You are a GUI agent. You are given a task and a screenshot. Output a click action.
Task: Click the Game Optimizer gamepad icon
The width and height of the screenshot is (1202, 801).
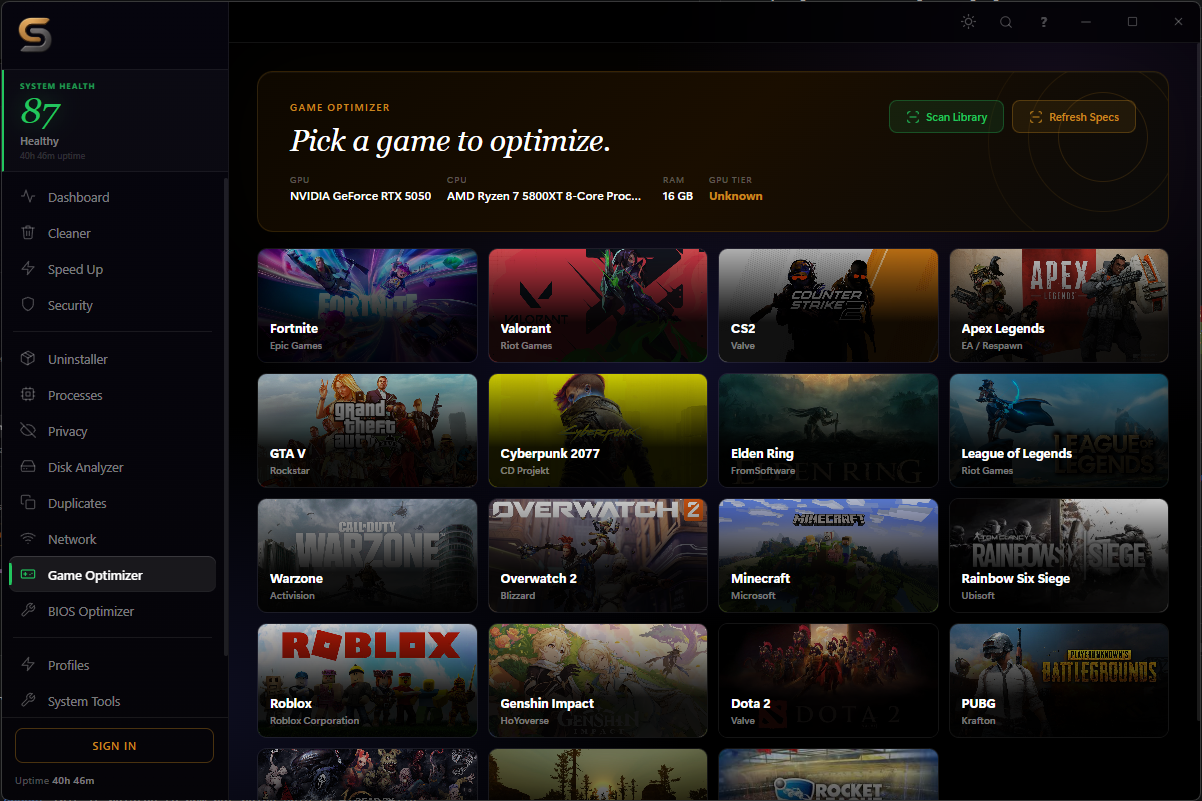(28, 575)
